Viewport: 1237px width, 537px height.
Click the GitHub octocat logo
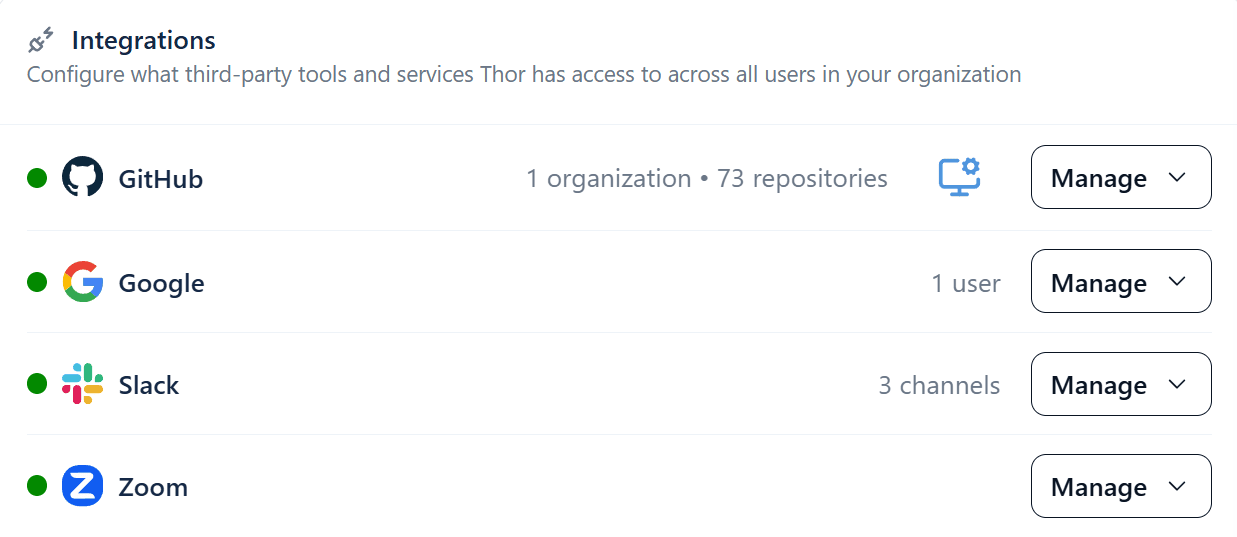(82, 178)
